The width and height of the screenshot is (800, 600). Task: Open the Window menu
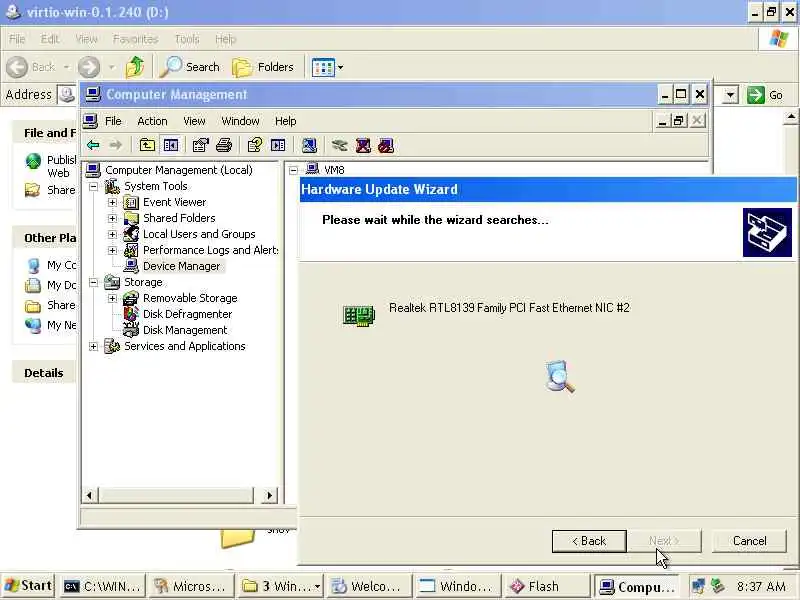pyautogui.click(x=240, y=121)
